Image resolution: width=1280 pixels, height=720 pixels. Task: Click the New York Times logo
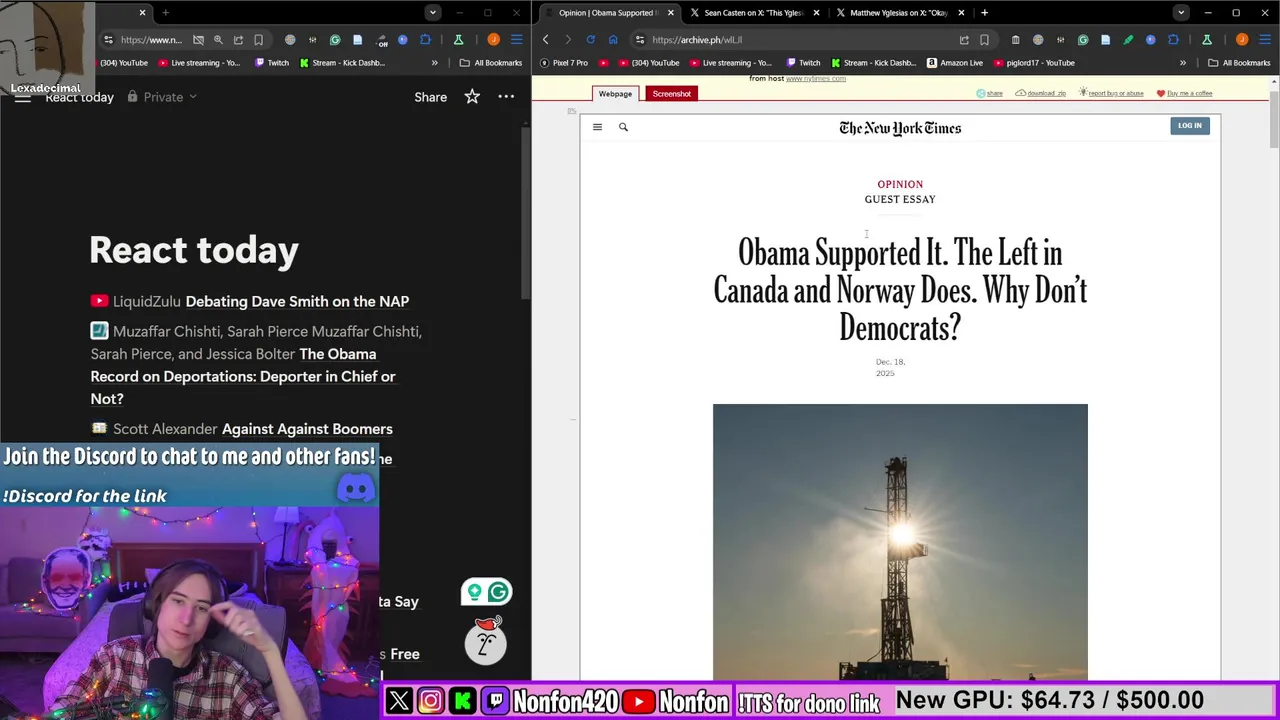click(x=900, y=128)
